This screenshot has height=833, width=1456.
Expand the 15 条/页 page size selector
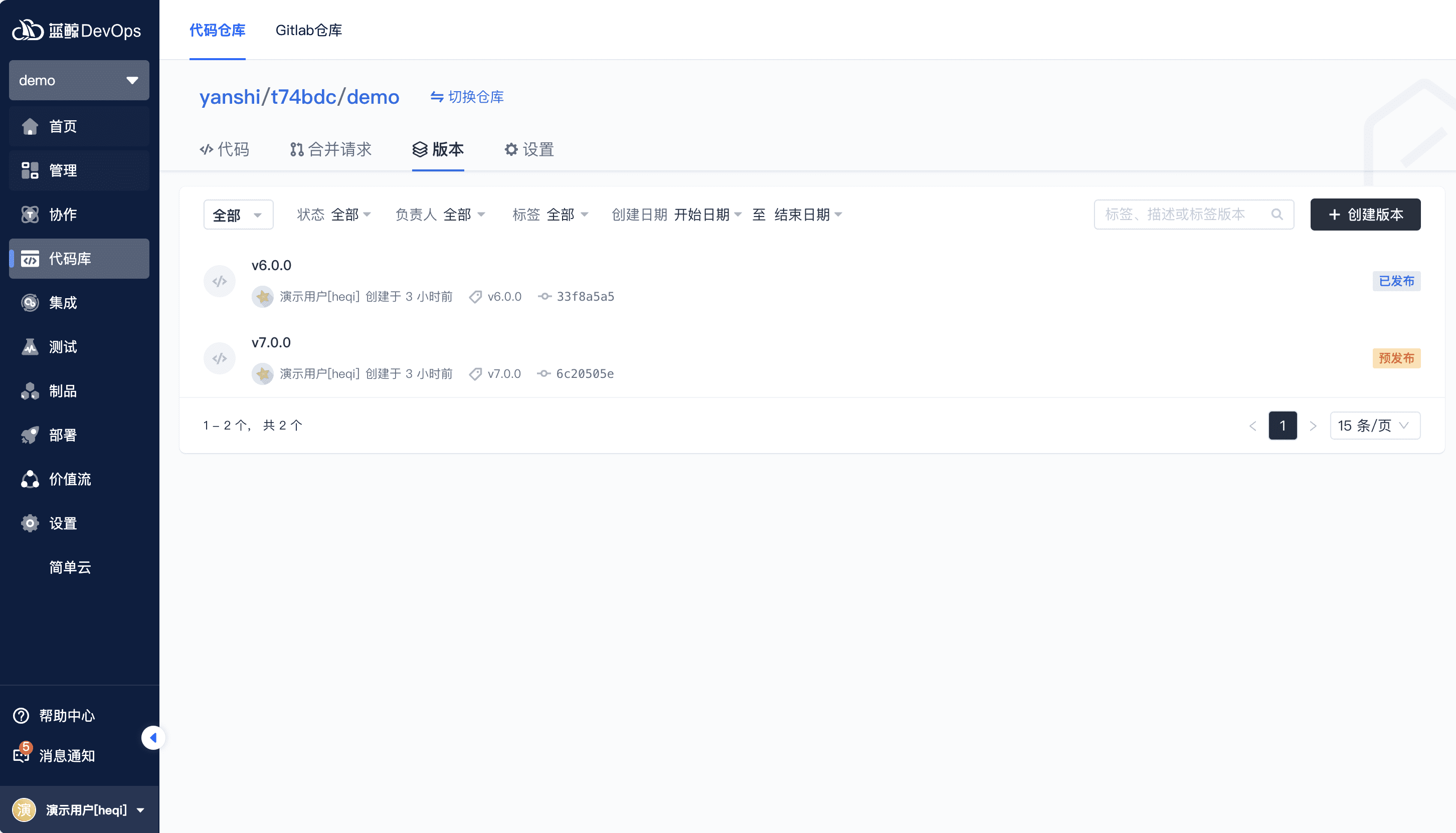coord(1374,426)
